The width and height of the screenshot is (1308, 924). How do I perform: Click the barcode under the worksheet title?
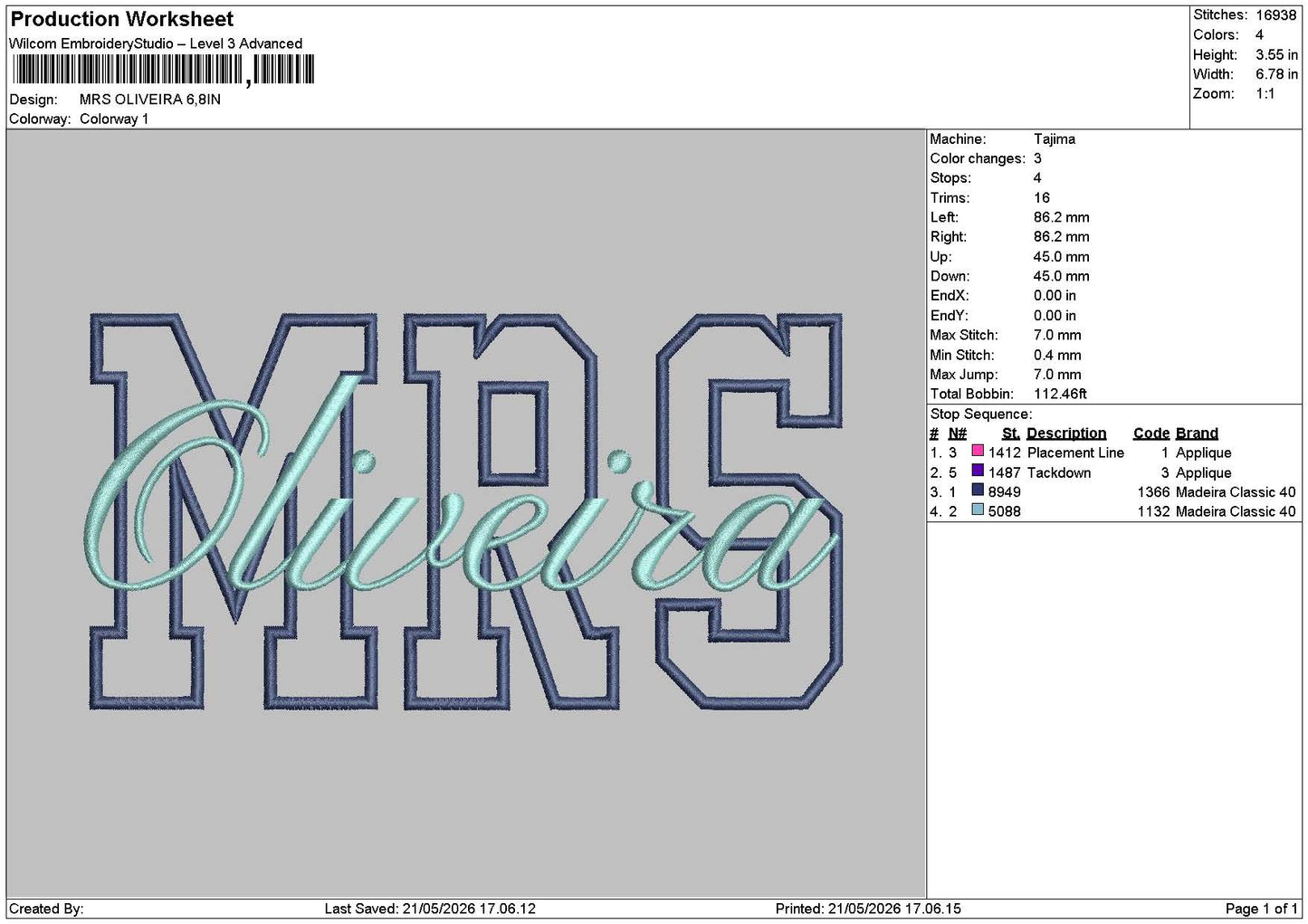[x=164, y=71]
